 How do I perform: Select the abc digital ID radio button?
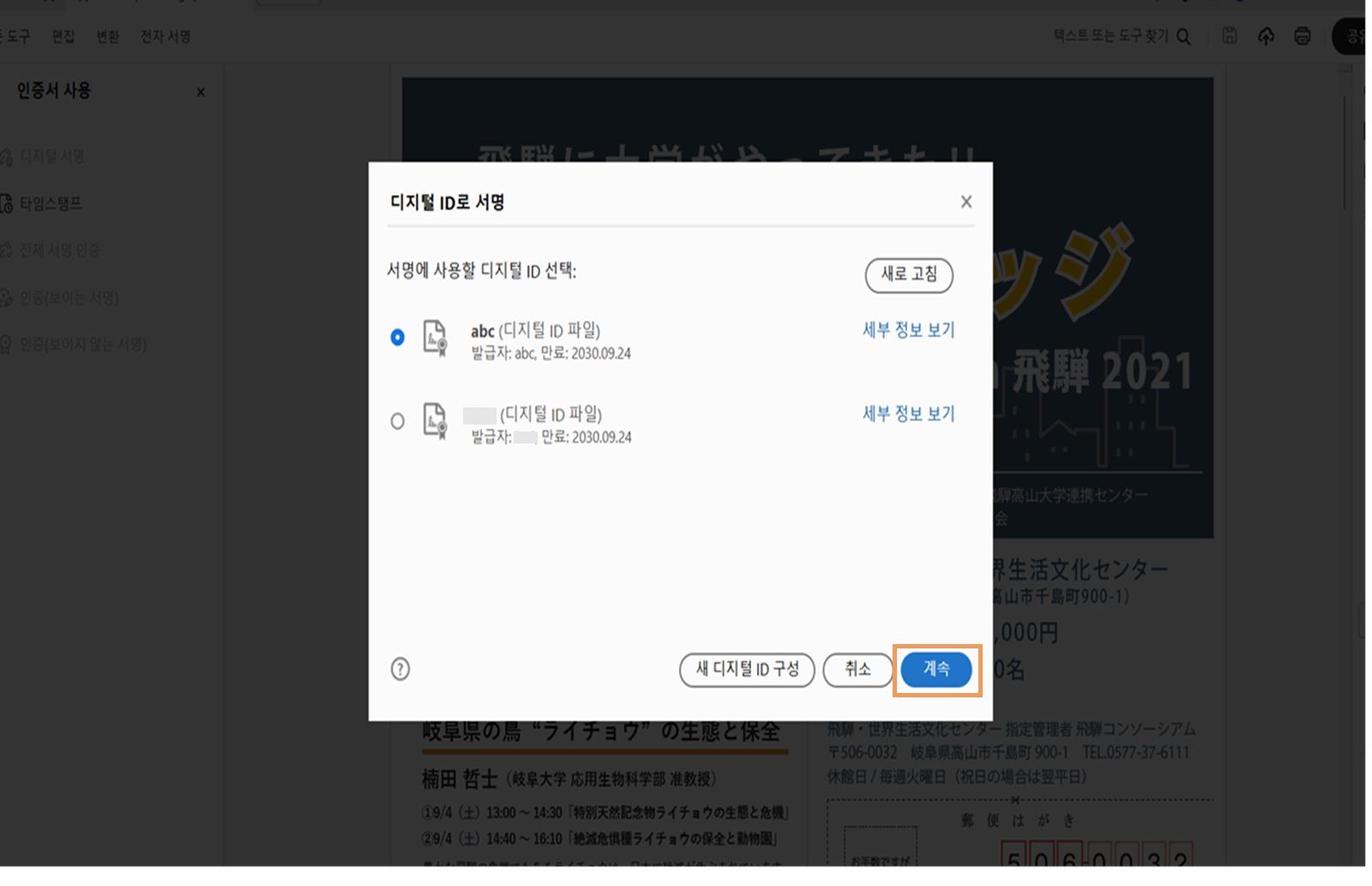point(397,338)
